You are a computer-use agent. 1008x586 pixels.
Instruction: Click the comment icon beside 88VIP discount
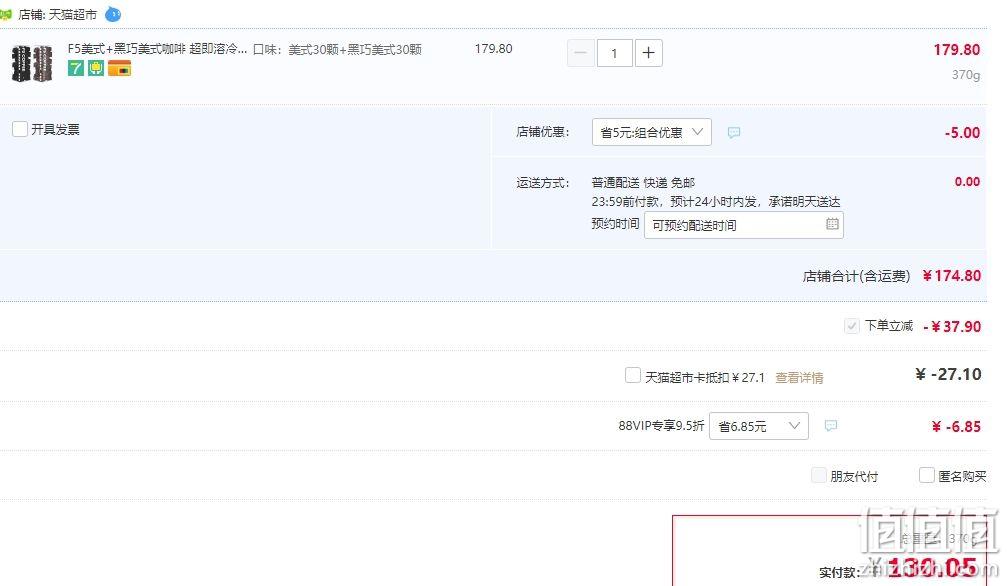click(x=831, y=425)
